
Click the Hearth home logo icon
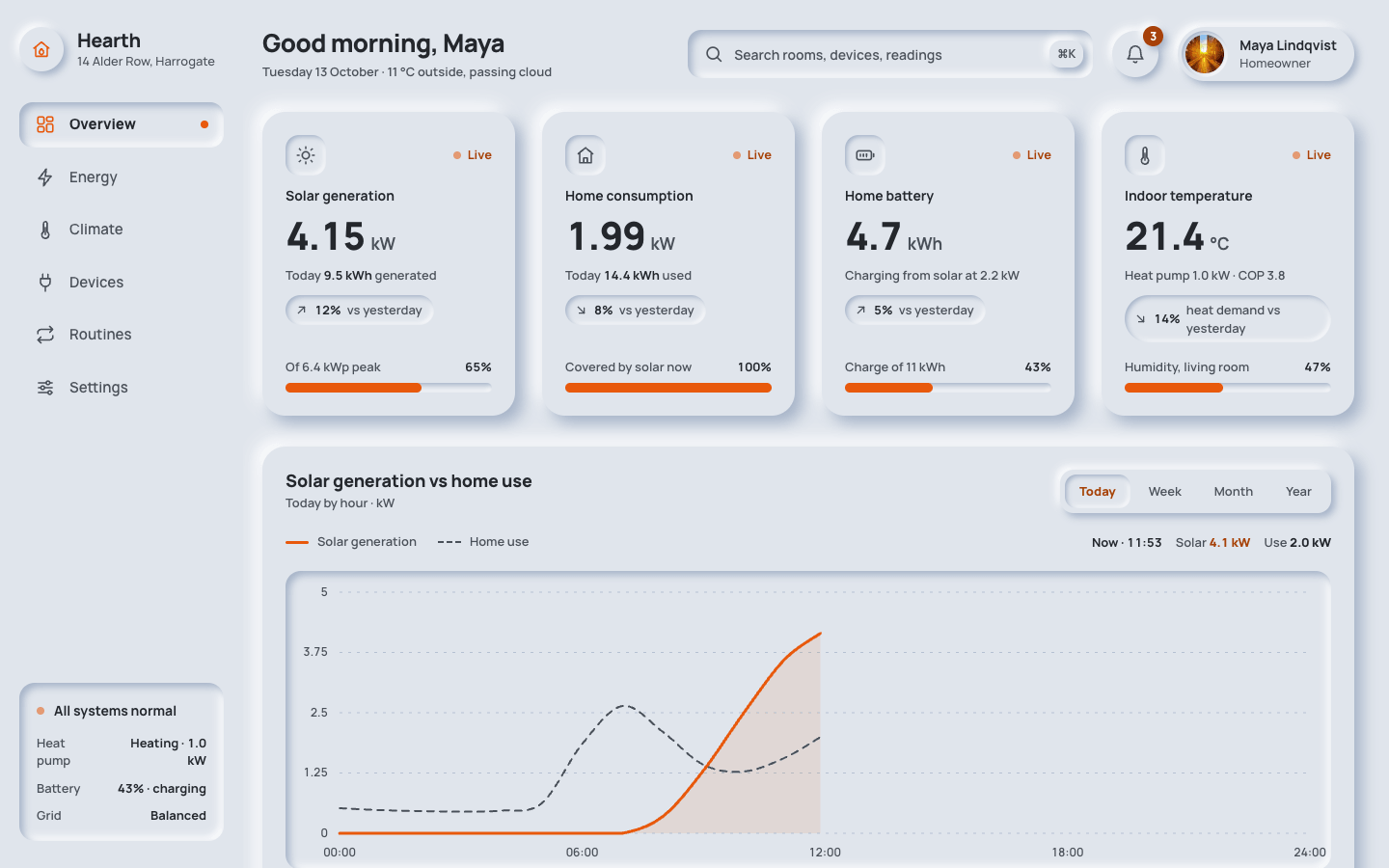pos(41,50)
